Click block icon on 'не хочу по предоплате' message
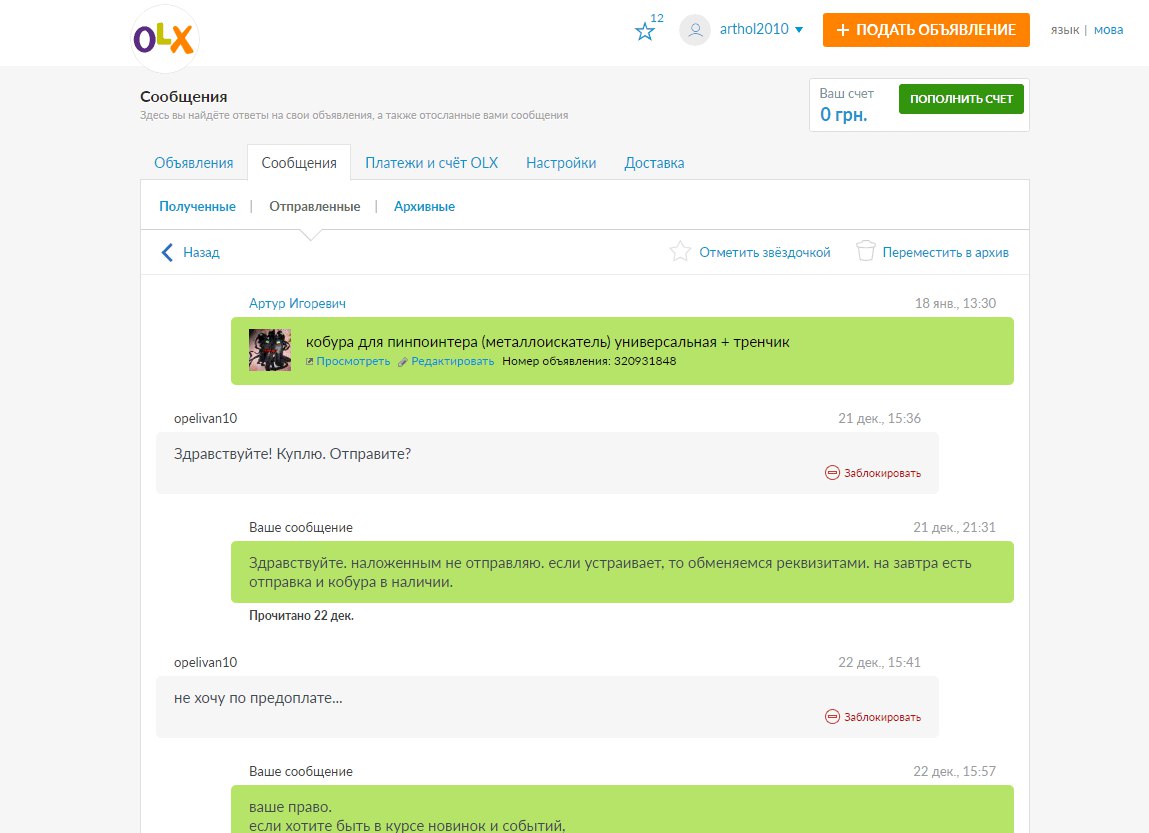Screen dimensions: 1149x833 [x=832, y=717]
